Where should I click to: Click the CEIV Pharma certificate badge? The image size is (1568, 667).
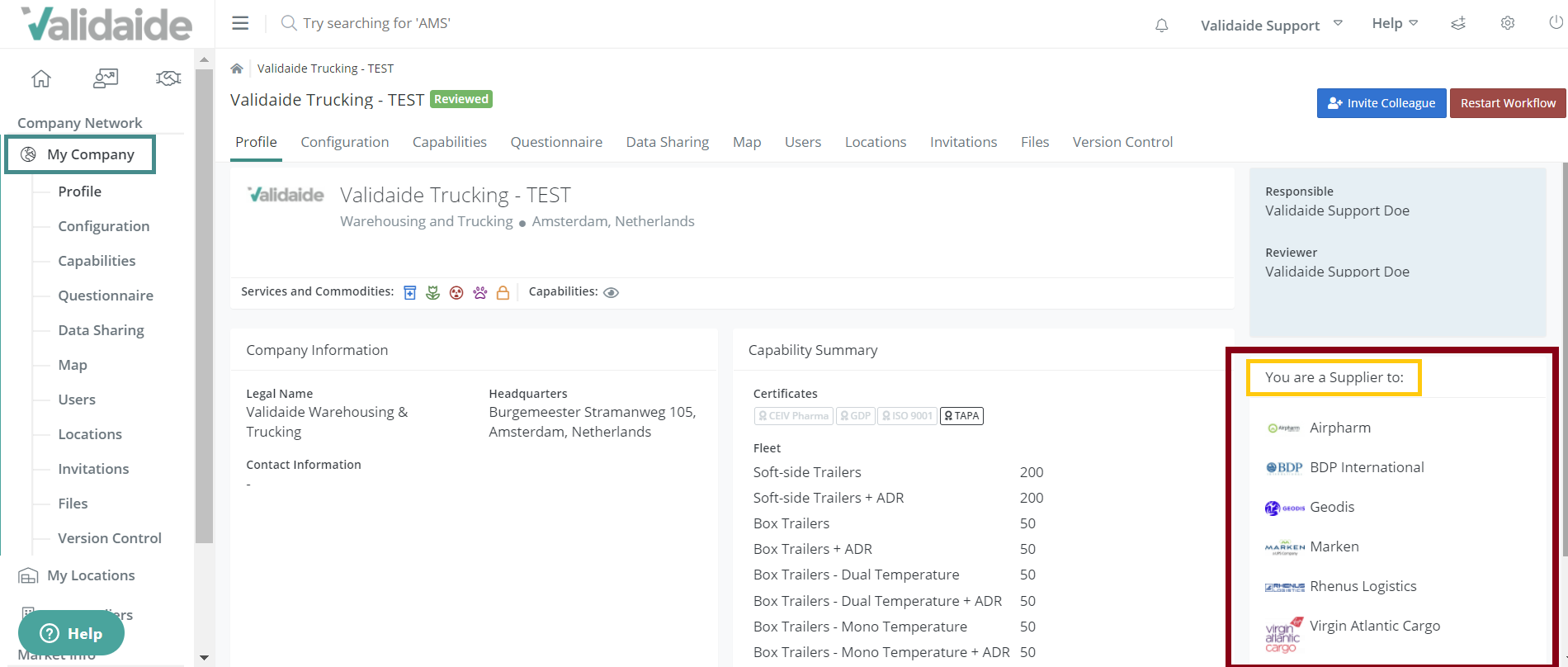793,416
